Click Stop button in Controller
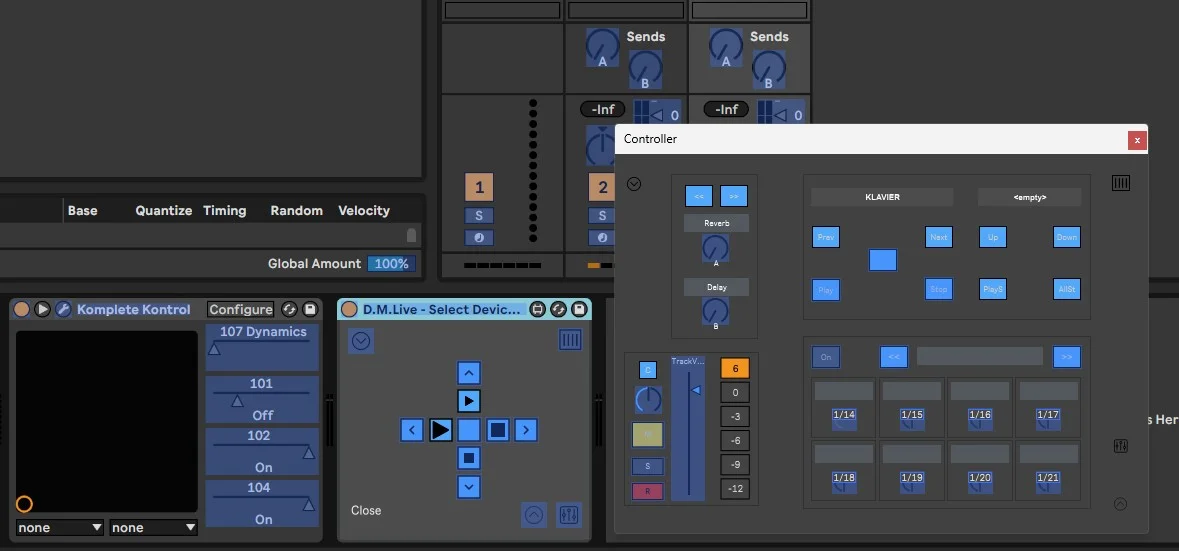This screenshot has height=551, width=1179. [938, 289]
